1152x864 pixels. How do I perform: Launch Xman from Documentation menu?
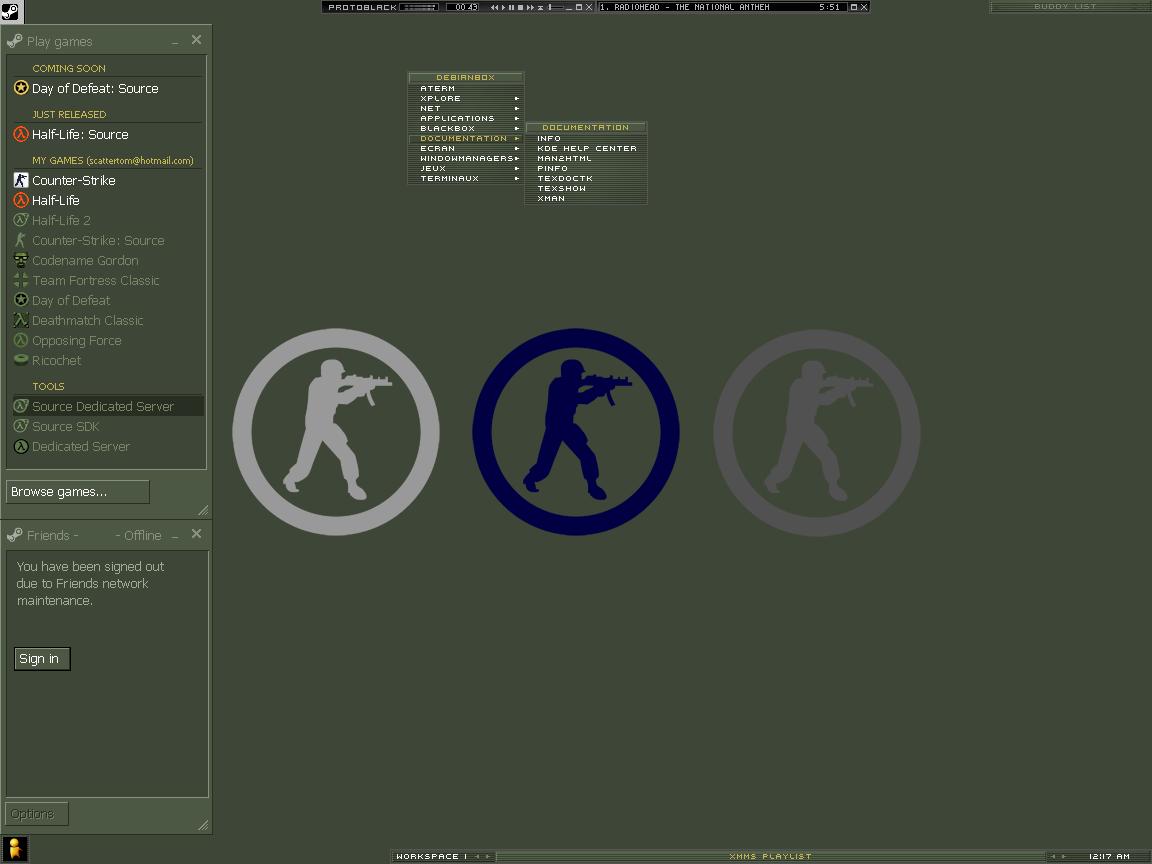click(586, 198)
